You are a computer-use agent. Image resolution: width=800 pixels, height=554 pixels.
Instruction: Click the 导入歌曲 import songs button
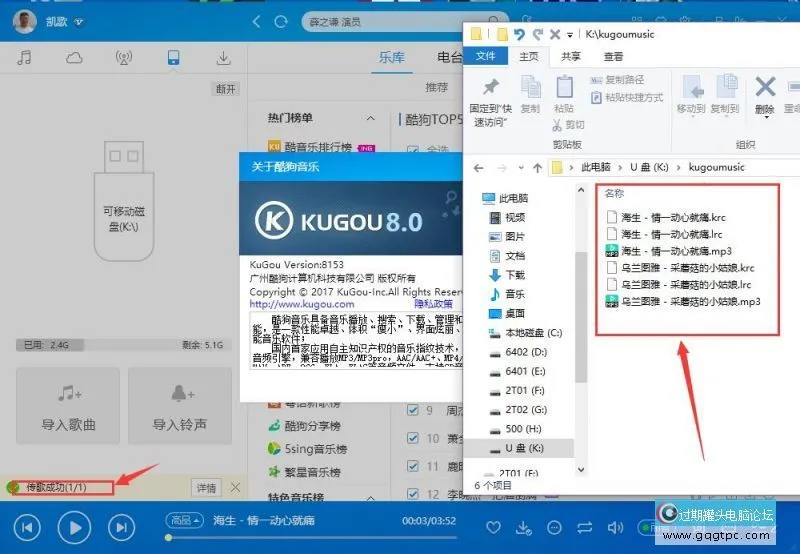(68, 406)
